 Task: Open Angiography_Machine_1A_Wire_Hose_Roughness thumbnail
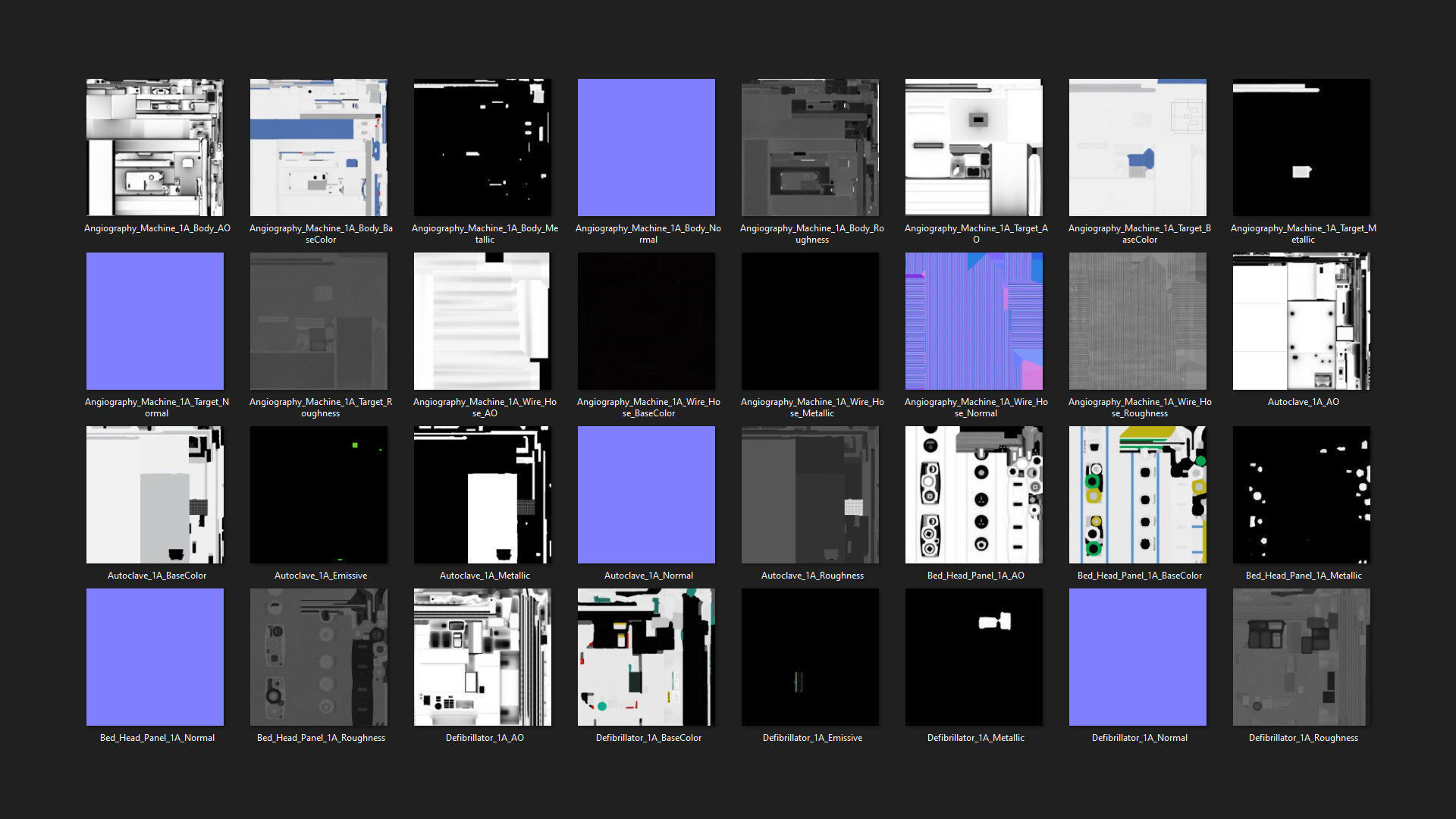(1137, 321)
